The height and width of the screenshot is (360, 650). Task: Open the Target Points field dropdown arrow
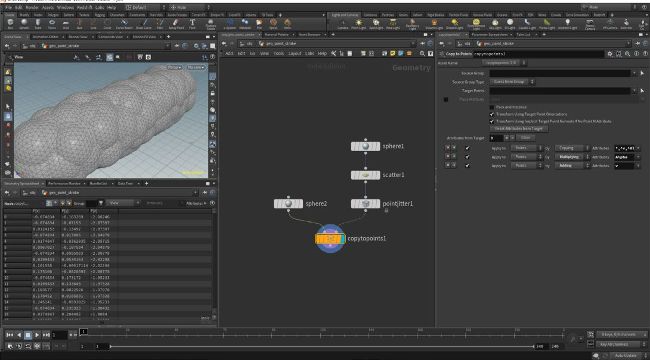point(635,91)
